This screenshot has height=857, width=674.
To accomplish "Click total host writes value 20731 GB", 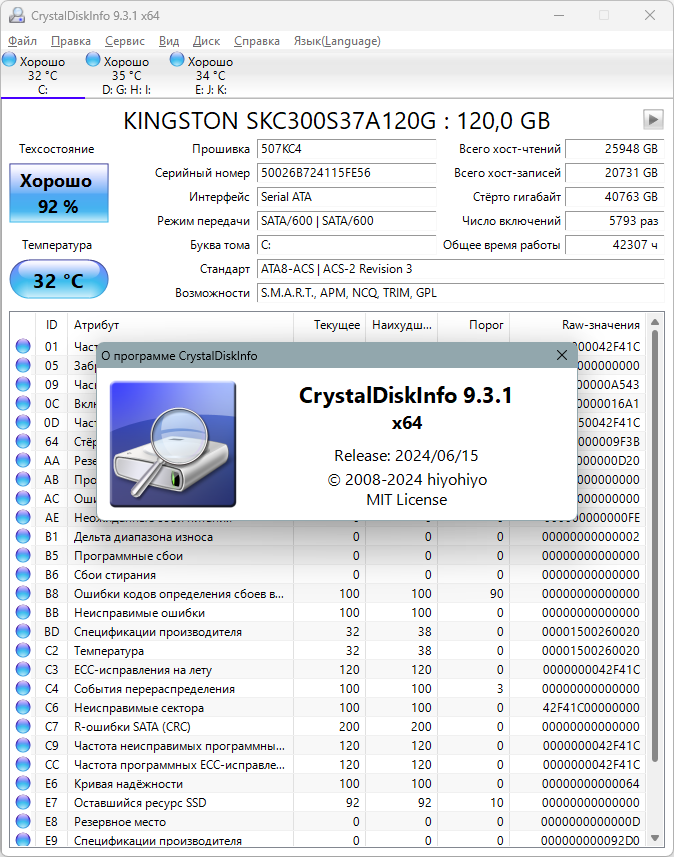I will [x=614, y=173].
